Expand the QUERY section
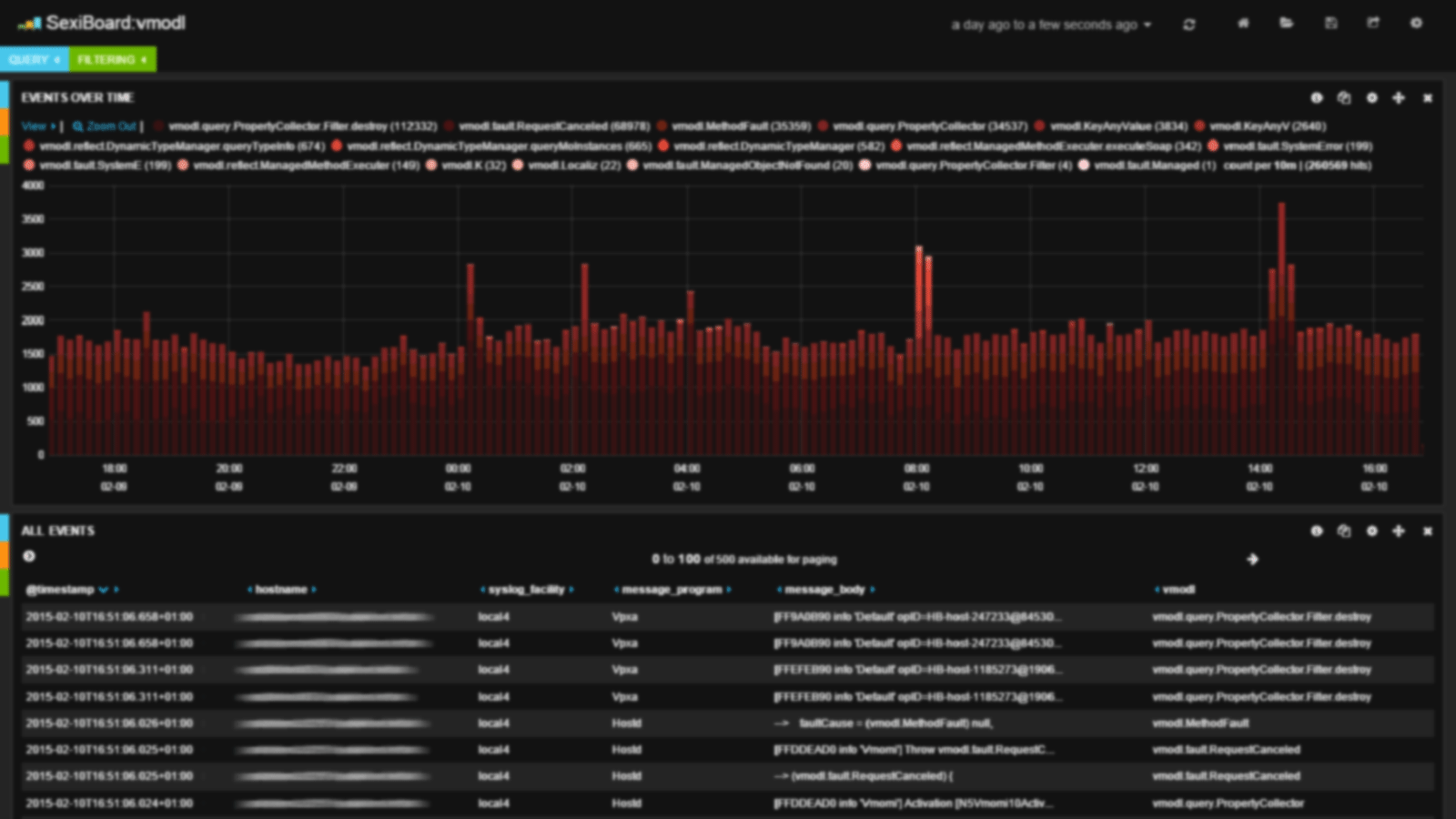 coord(35,59)
